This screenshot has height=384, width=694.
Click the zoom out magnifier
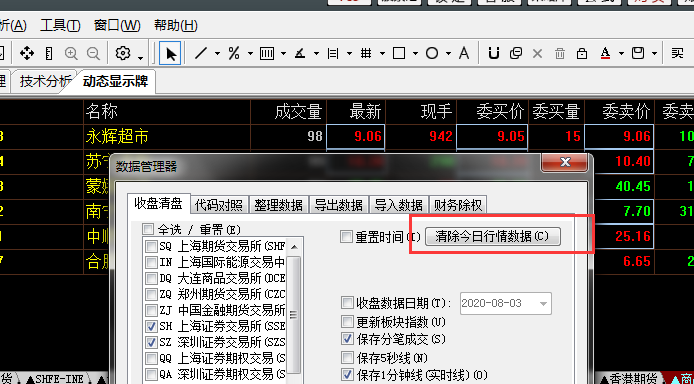(x=93, y=54)
